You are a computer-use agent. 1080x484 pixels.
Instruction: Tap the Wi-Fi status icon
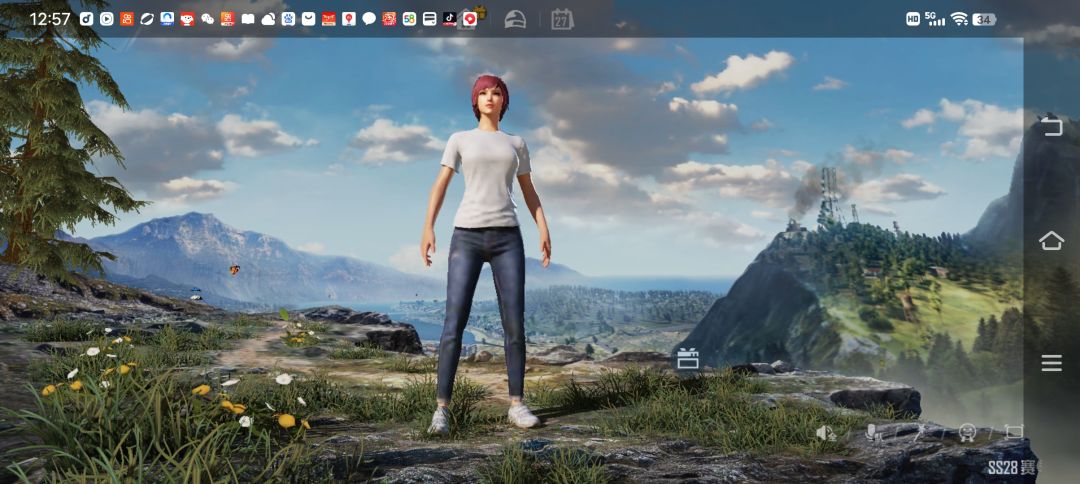tap(959, 19)
